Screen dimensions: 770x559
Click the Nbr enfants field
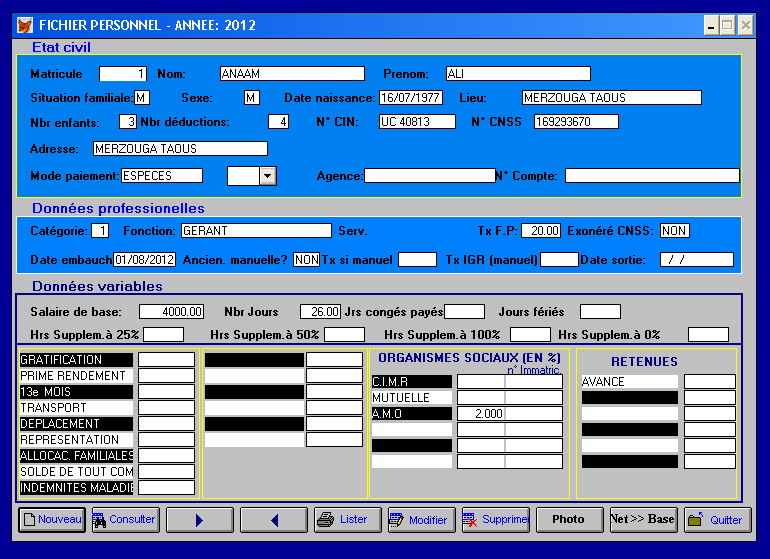click(x=128, y=122)
